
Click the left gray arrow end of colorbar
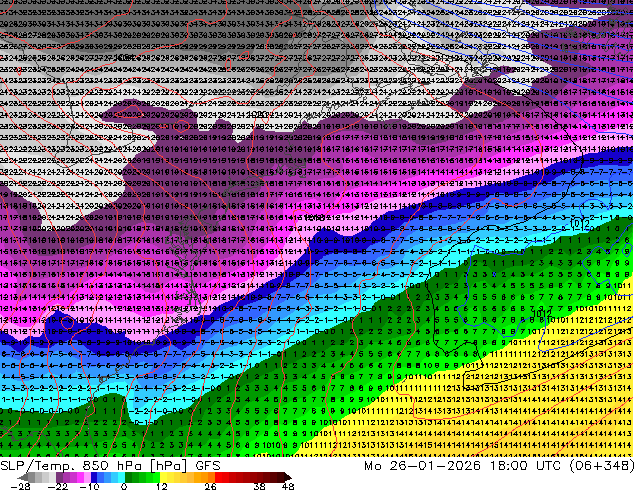[23, 477]
